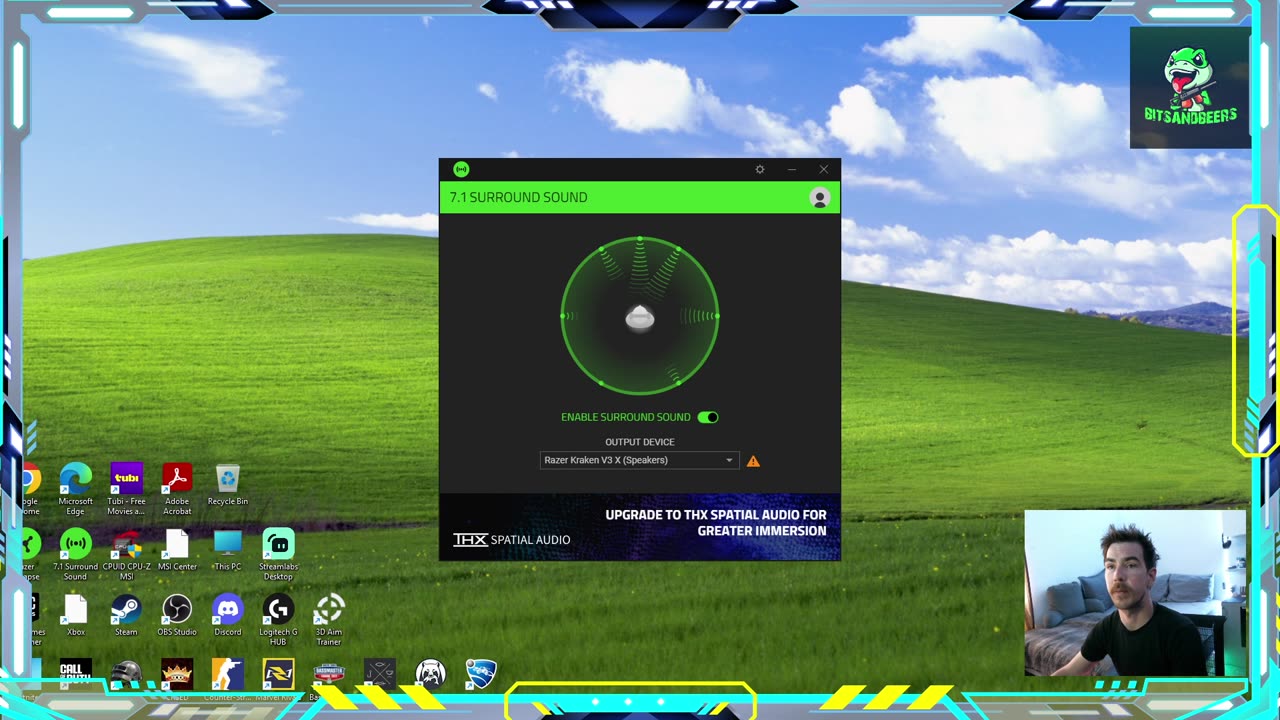Select the OBS Studio shortcut
The width and height of the screenshot is (1280, 720).
pyautogui.click(x=177, y=615)
